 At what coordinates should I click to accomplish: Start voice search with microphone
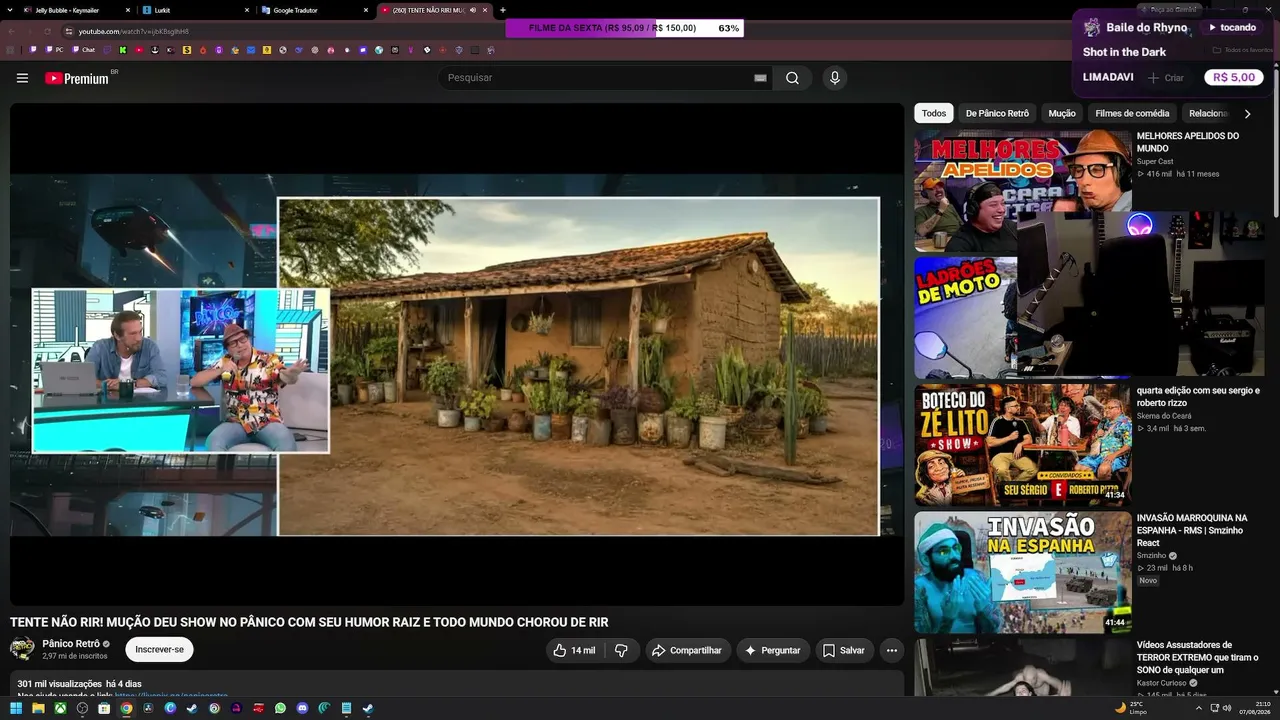click(834, 78)
